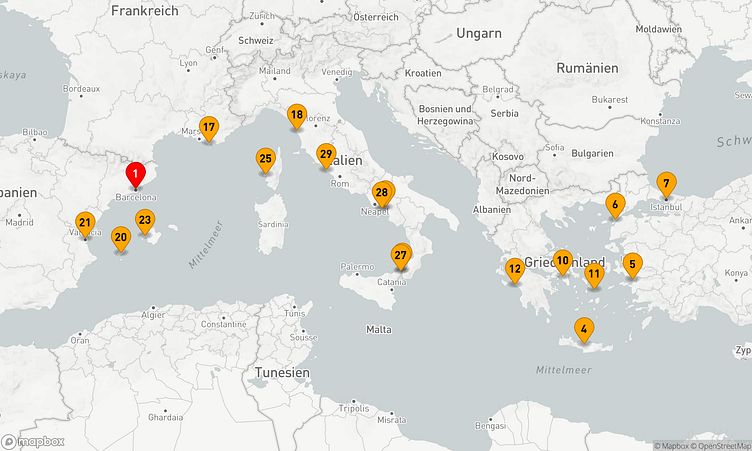The height and width of the screenshot is (451, 752).
Task: Click marker 12 in western Greece
Action: [514, 269]
